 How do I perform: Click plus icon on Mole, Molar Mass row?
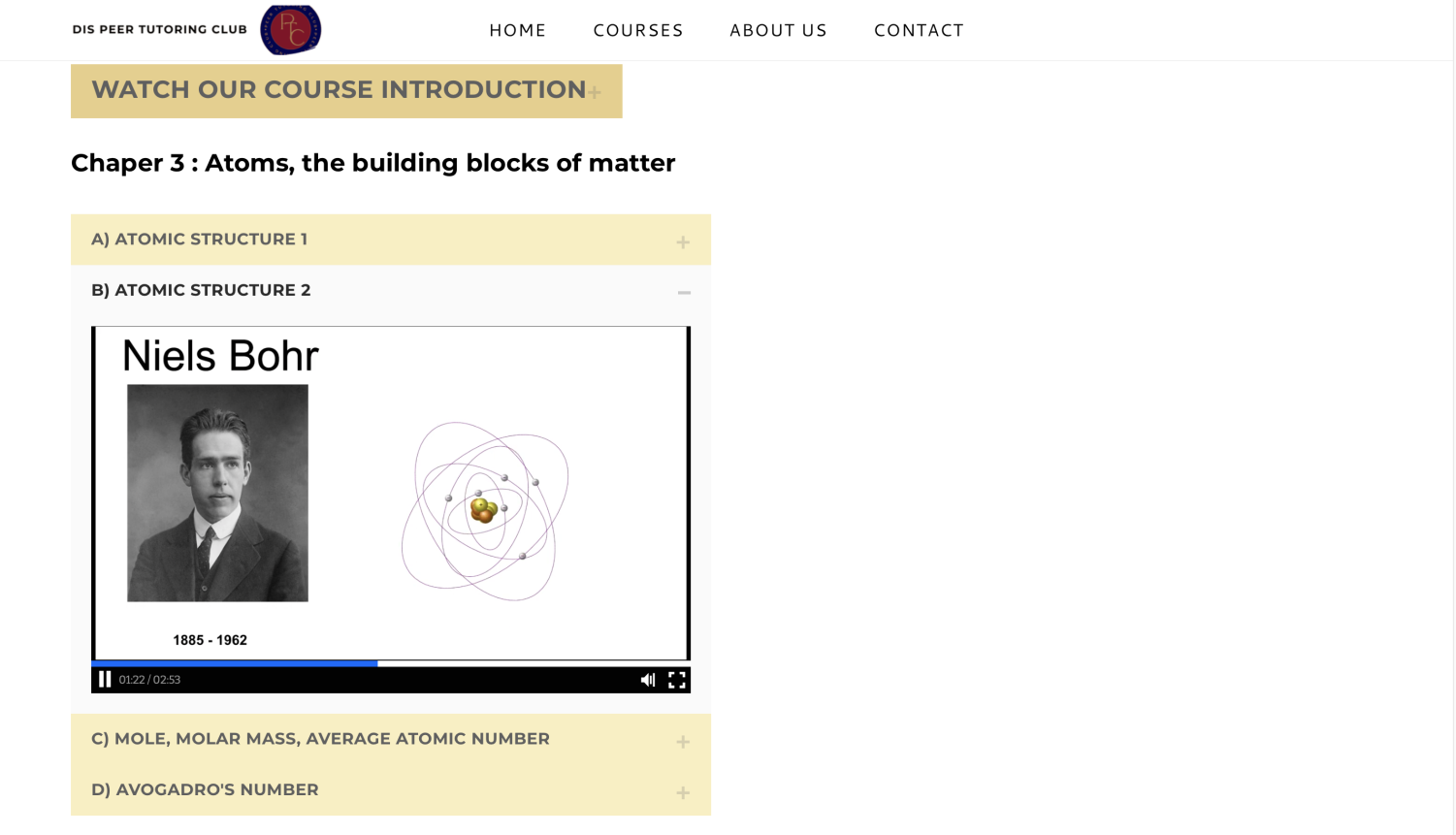tap(683, 742)
